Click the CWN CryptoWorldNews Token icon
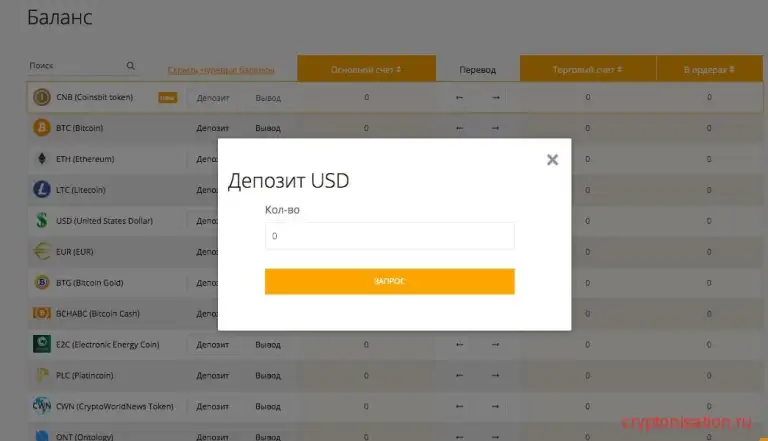 pos(42,406)
